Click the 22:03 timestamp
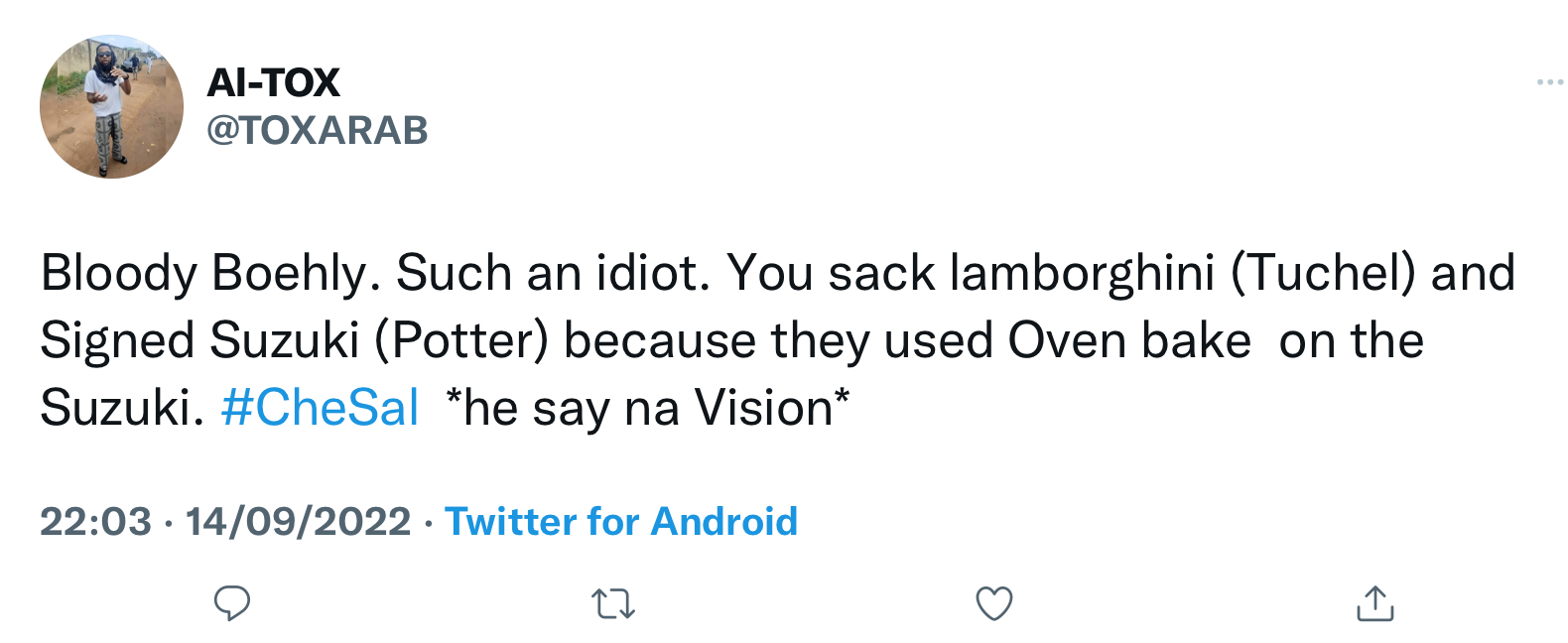Image resolution: width=1568 pixels, height=643 pixels. pos(96,521)
